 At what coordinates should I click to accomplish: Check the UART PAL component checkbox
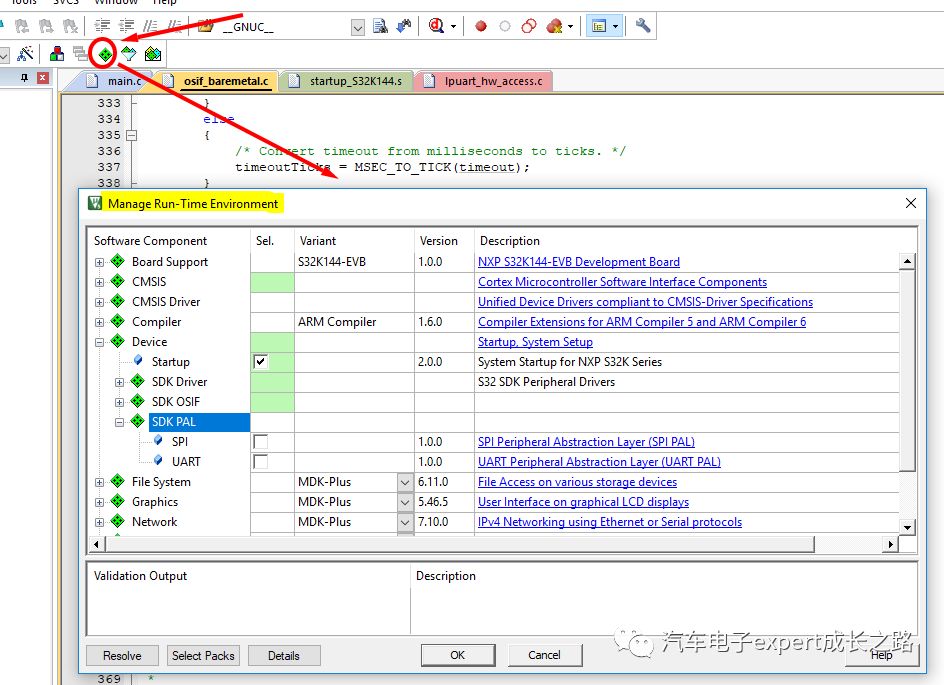point(260,462)
